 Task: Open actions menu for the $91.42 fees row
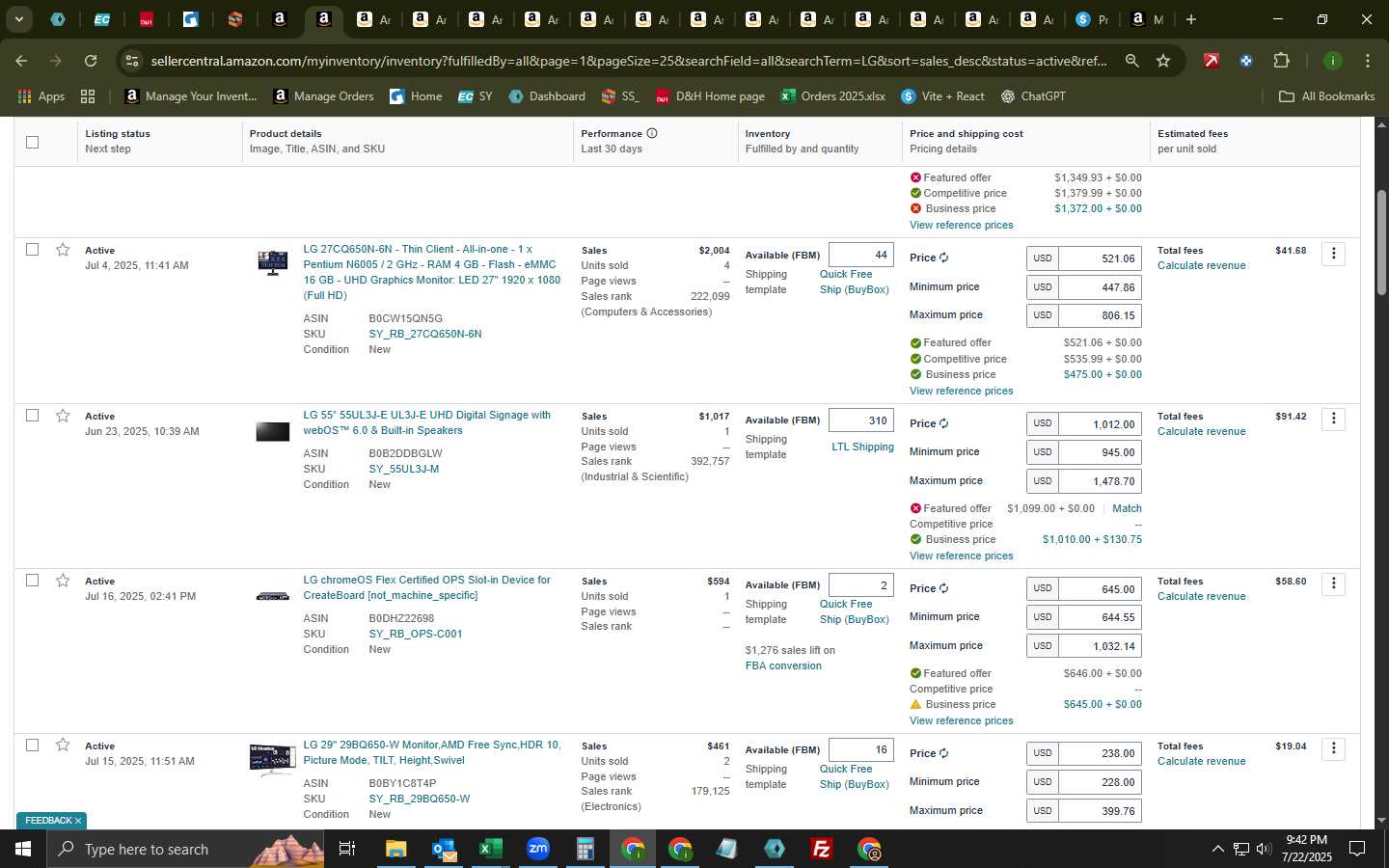pos(1333,419)
